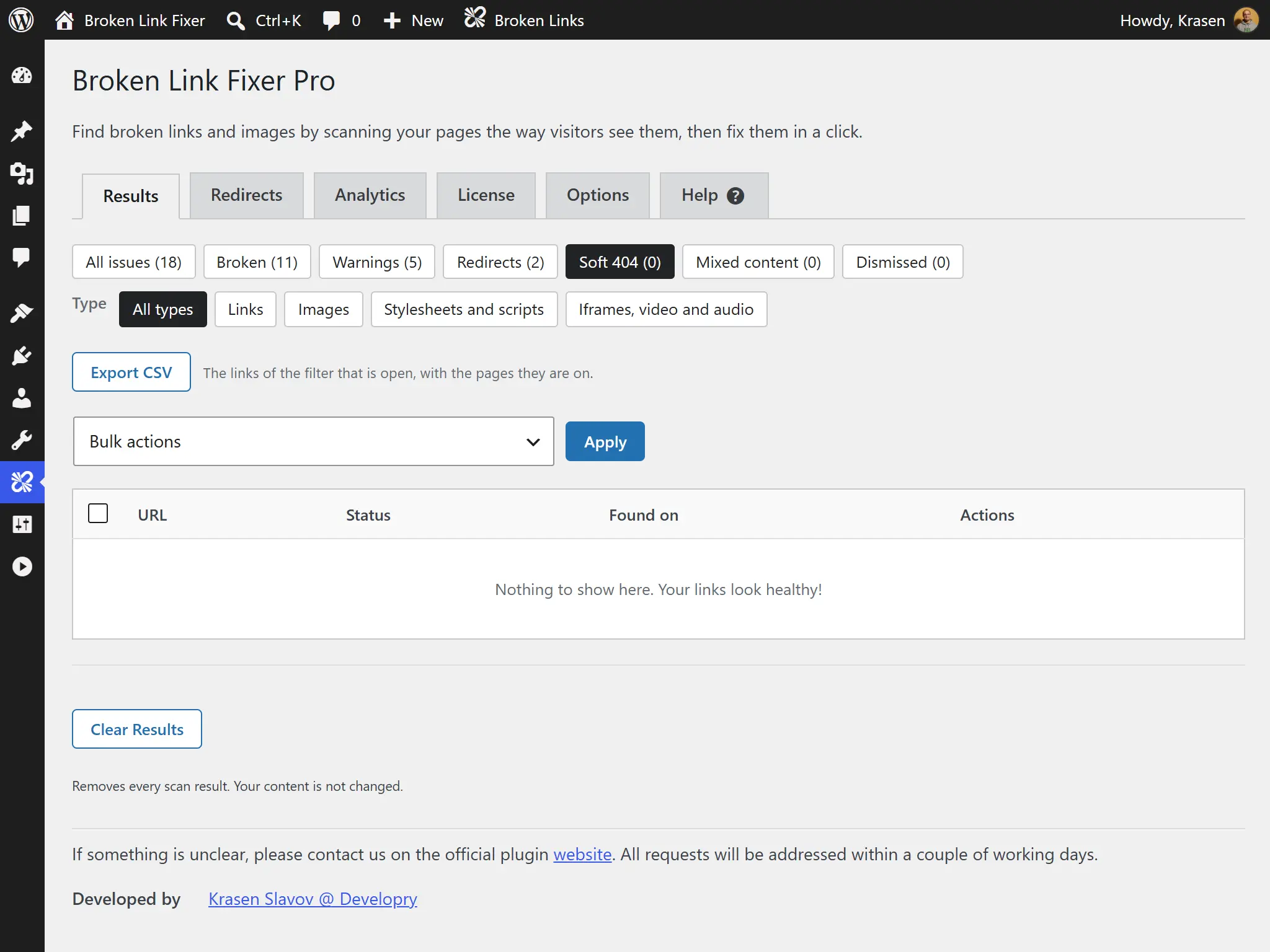Open Krasen Slavov @ Developry link
1270x952 pixels.
click(x=313, y=899)
